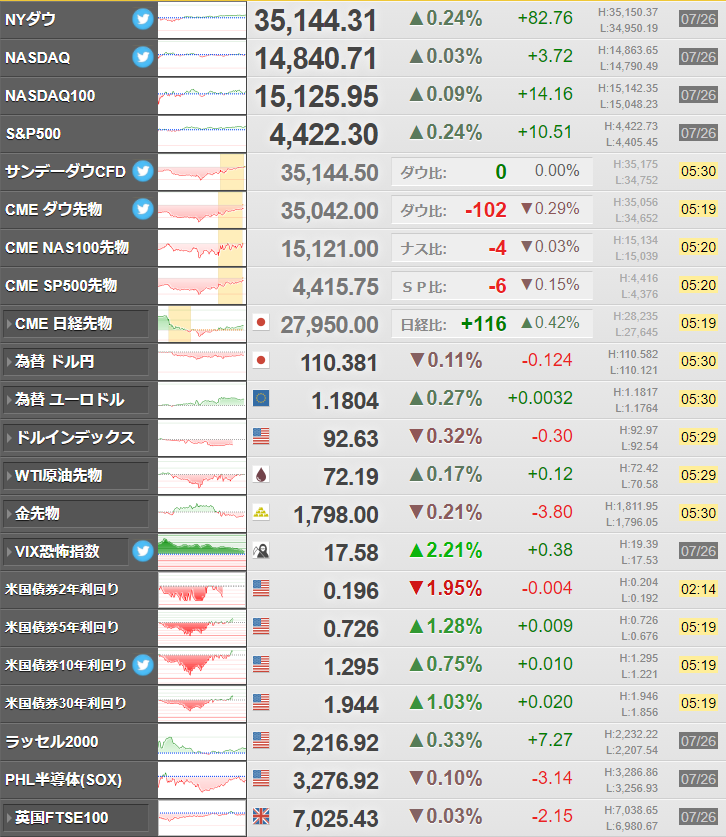Click the Japan flag in 為替 ドル円 row
726x837 pixels.
261,360
